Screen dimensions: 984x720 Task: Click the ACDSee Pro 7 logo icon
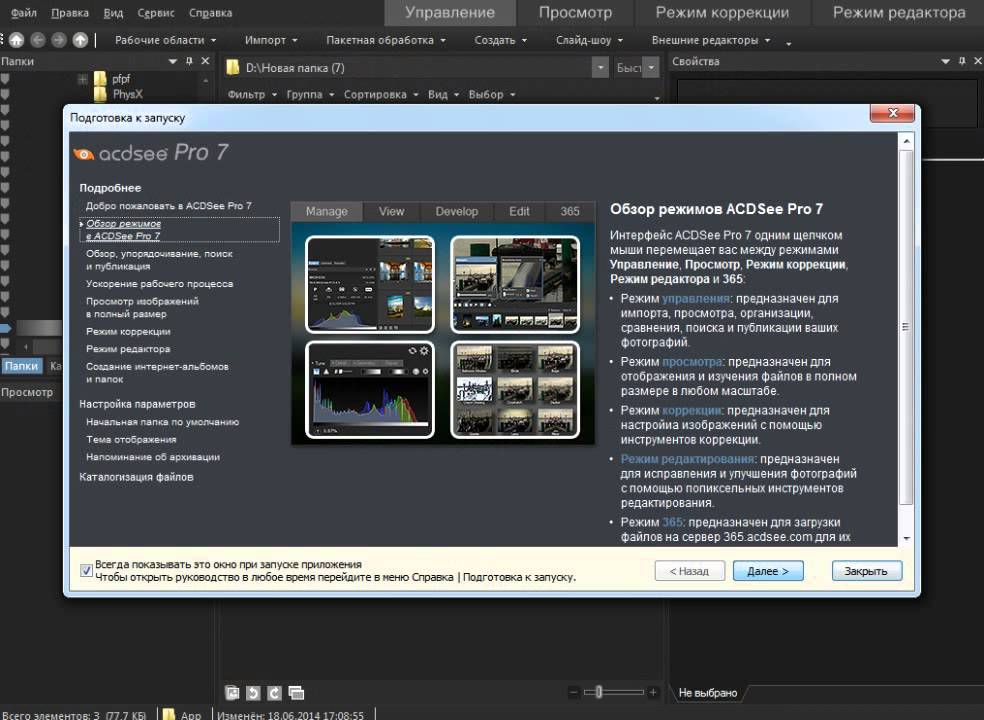point(83,154)
